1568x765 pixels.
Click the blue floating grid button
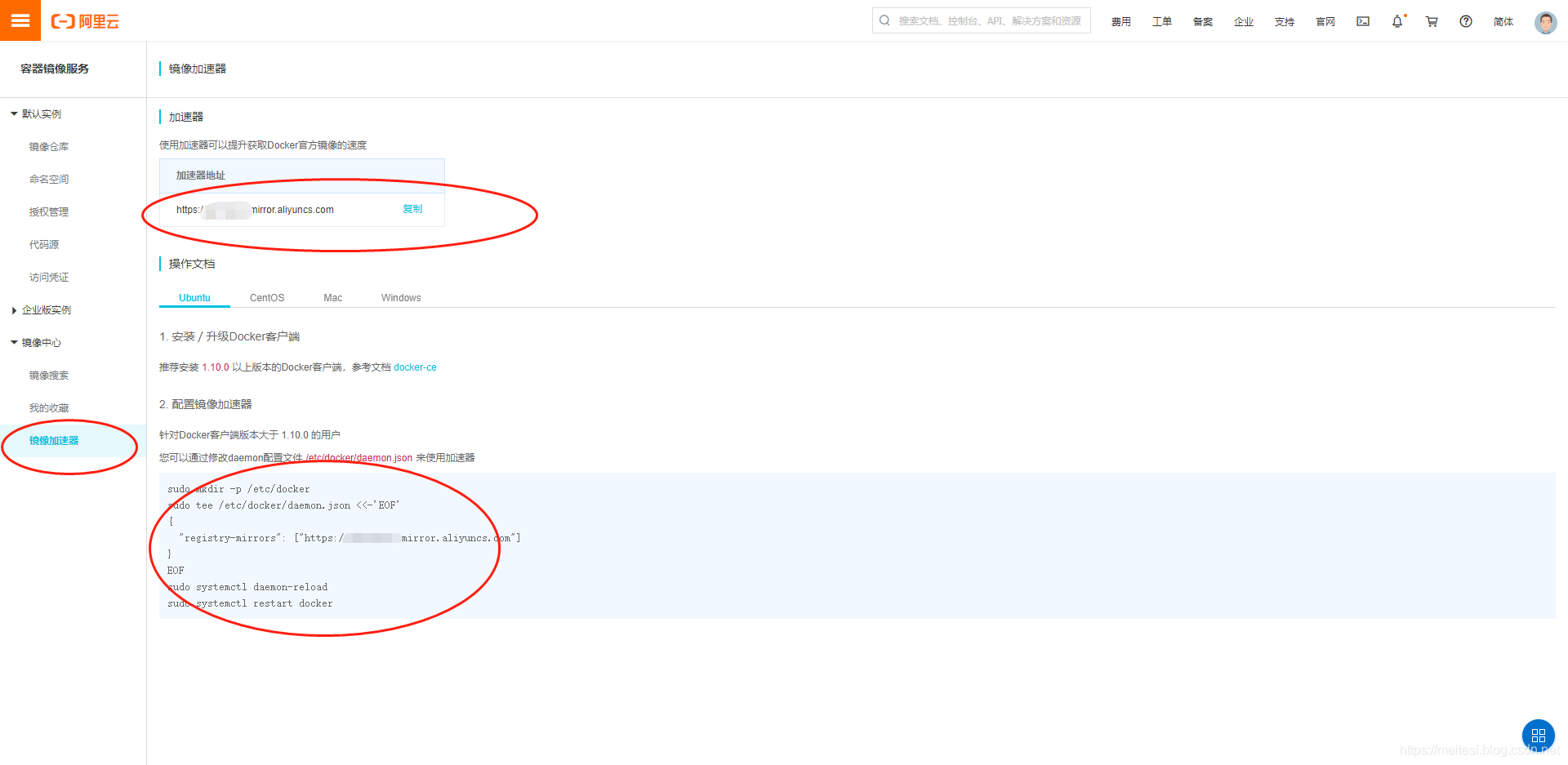click(x=1539, y=736)
